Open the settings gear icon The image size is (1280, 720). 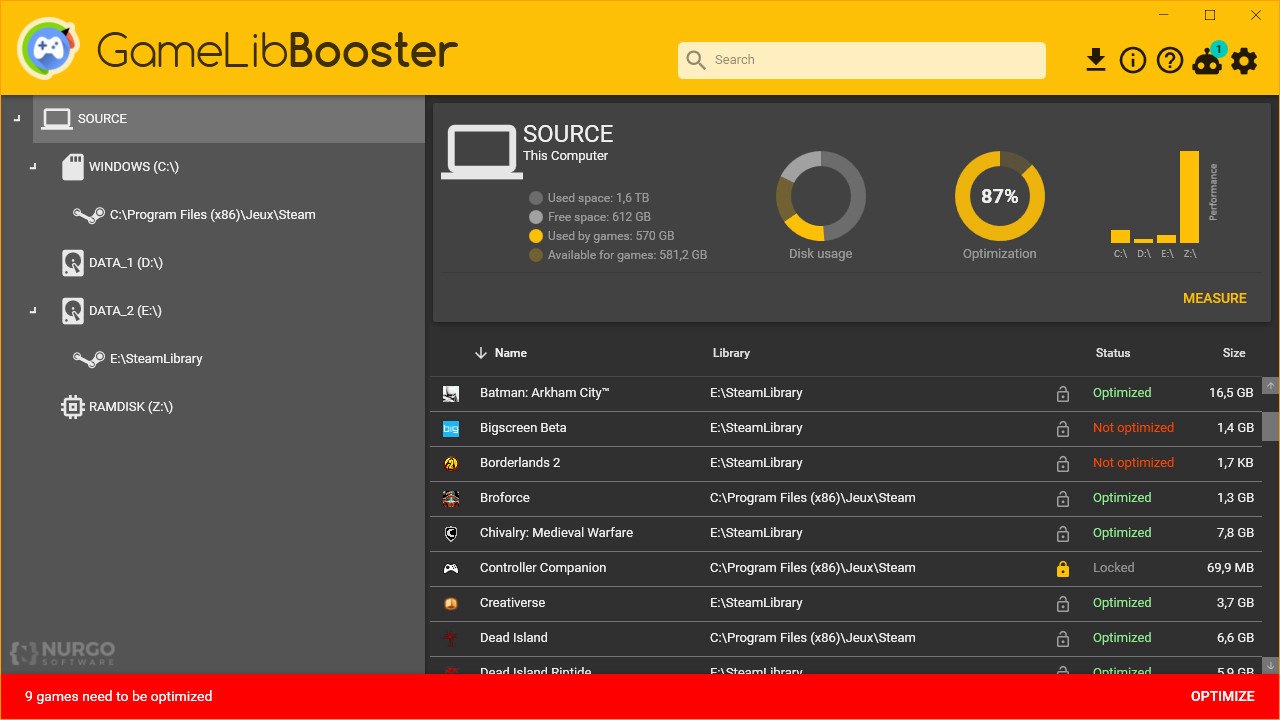click(x=1243, y=61)
